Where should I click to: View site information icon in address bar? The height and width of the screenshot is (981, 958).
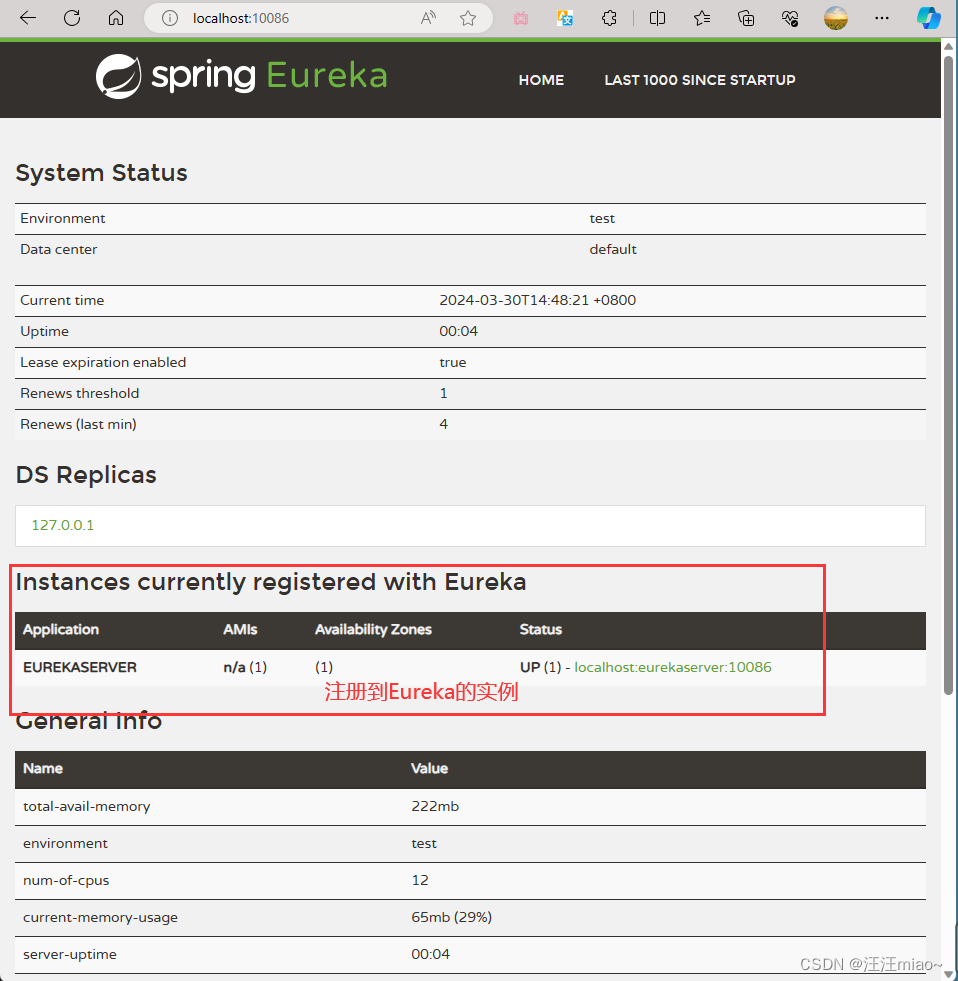pos(170,18)
